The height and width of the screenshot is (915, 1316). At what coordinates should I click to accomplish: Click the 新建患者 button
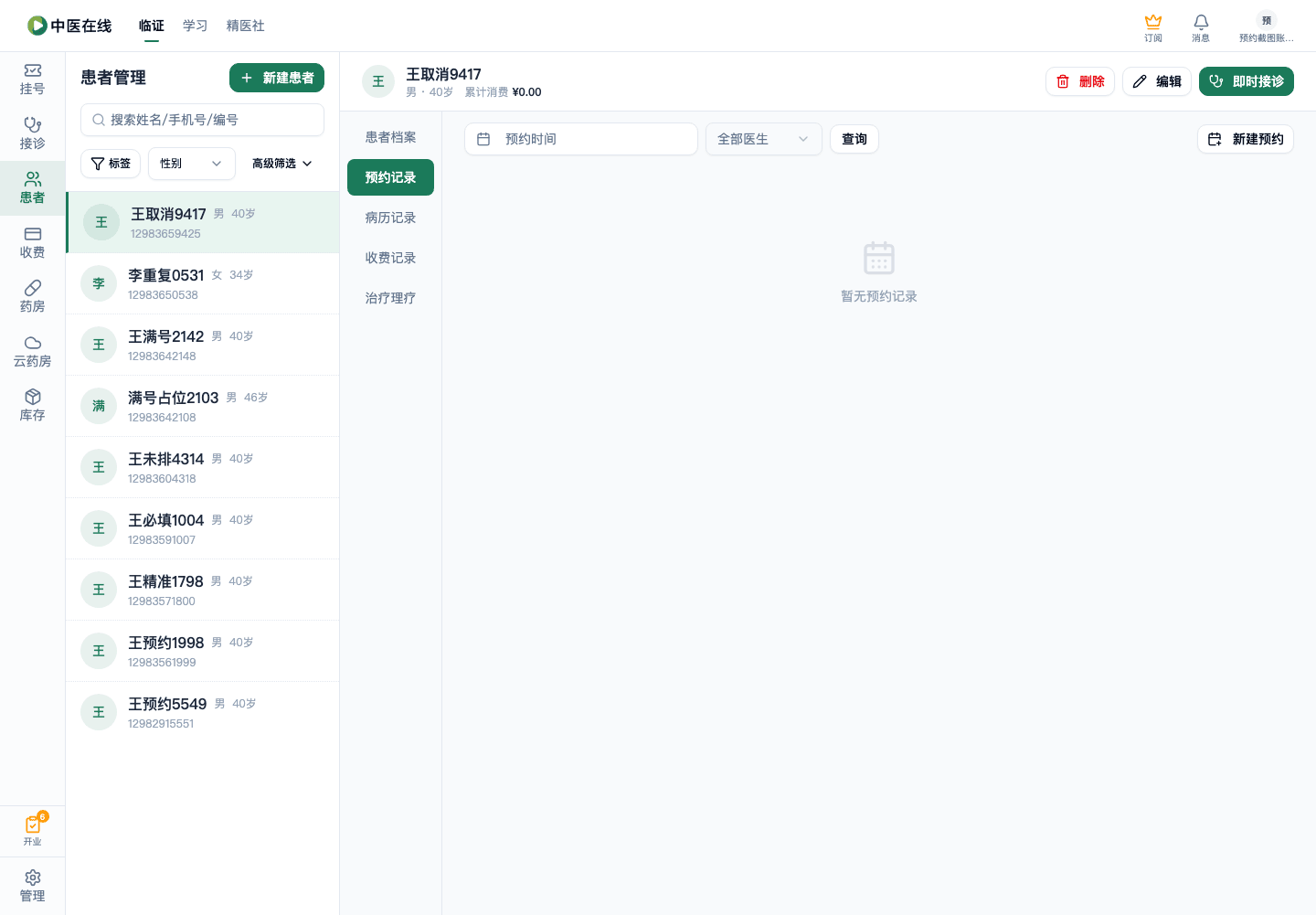click(x=277, y=78)
